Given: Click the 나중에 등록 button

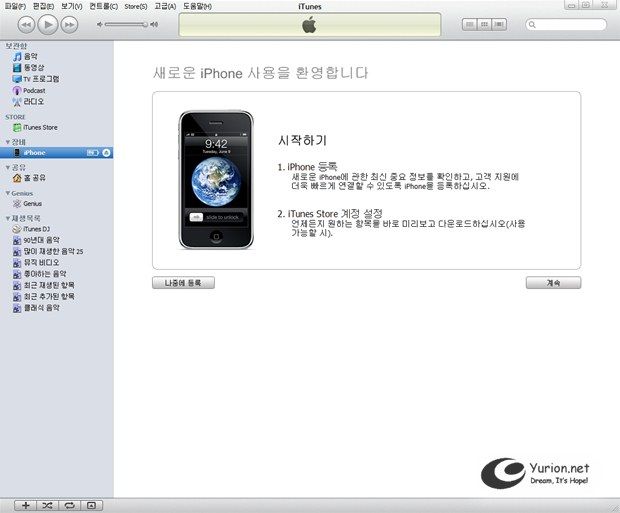Looking at the screenshot, I should (x=183, y=283).
